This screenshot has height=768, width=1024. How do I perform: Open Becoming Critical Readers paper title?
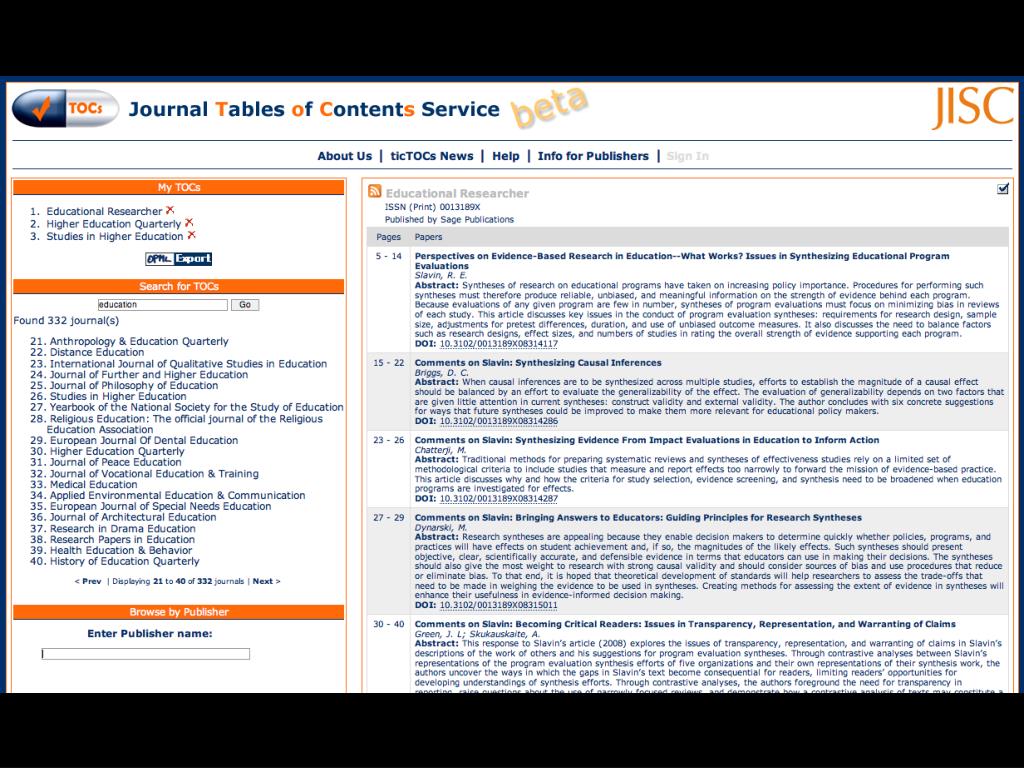coord(685,624)
